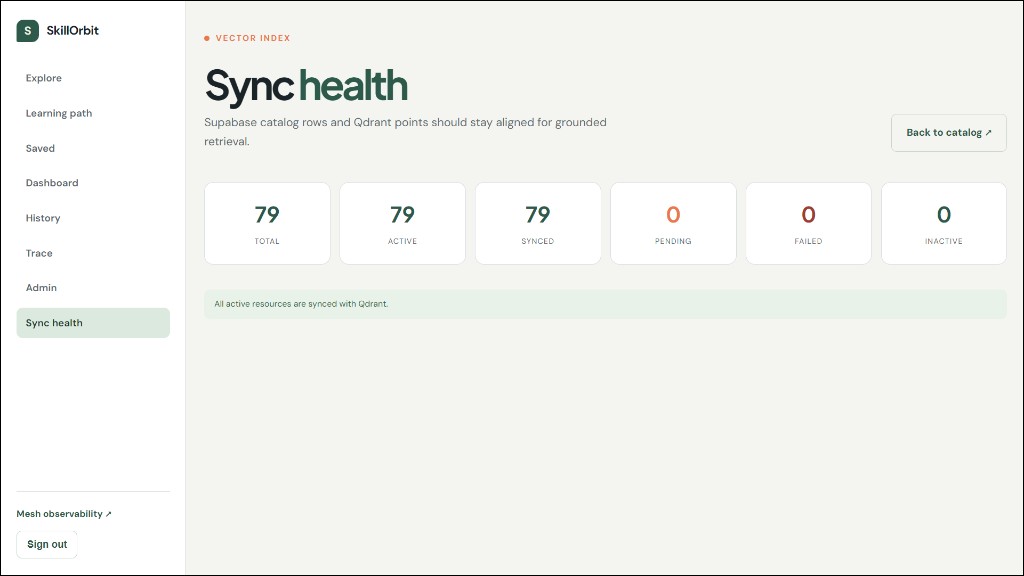This screenshot has height=576, width=1024.
Task: Click the SkillOrbit green S logo icon
Action: click(x=27, y=31)
